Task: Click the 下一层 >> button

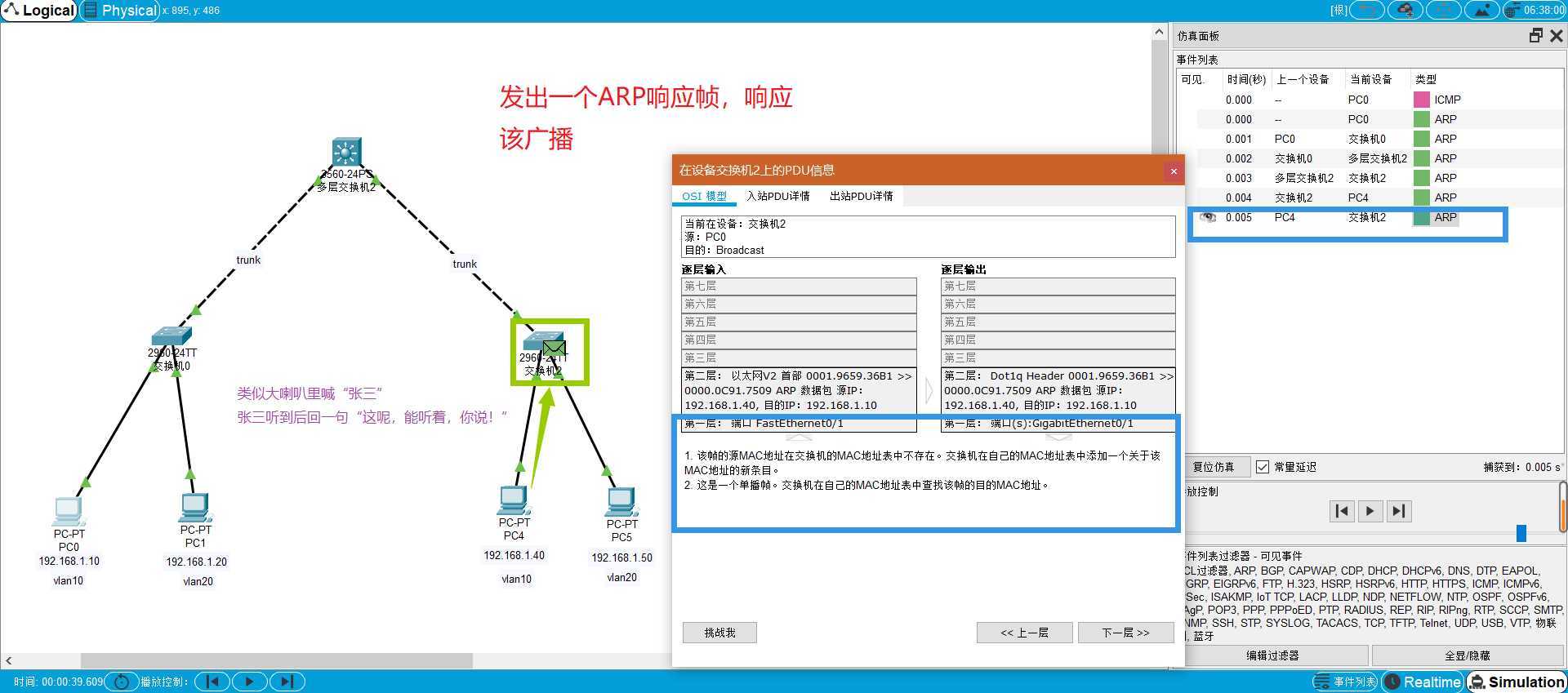Action: coord(1125,633)
